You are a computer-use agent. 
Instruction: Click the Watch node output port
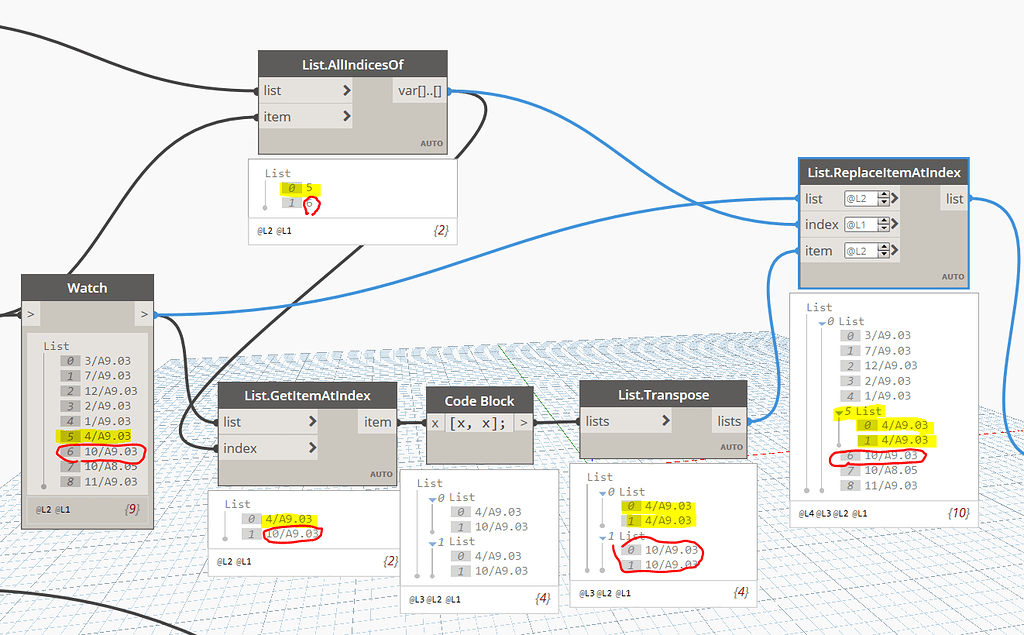coord(146,314)
